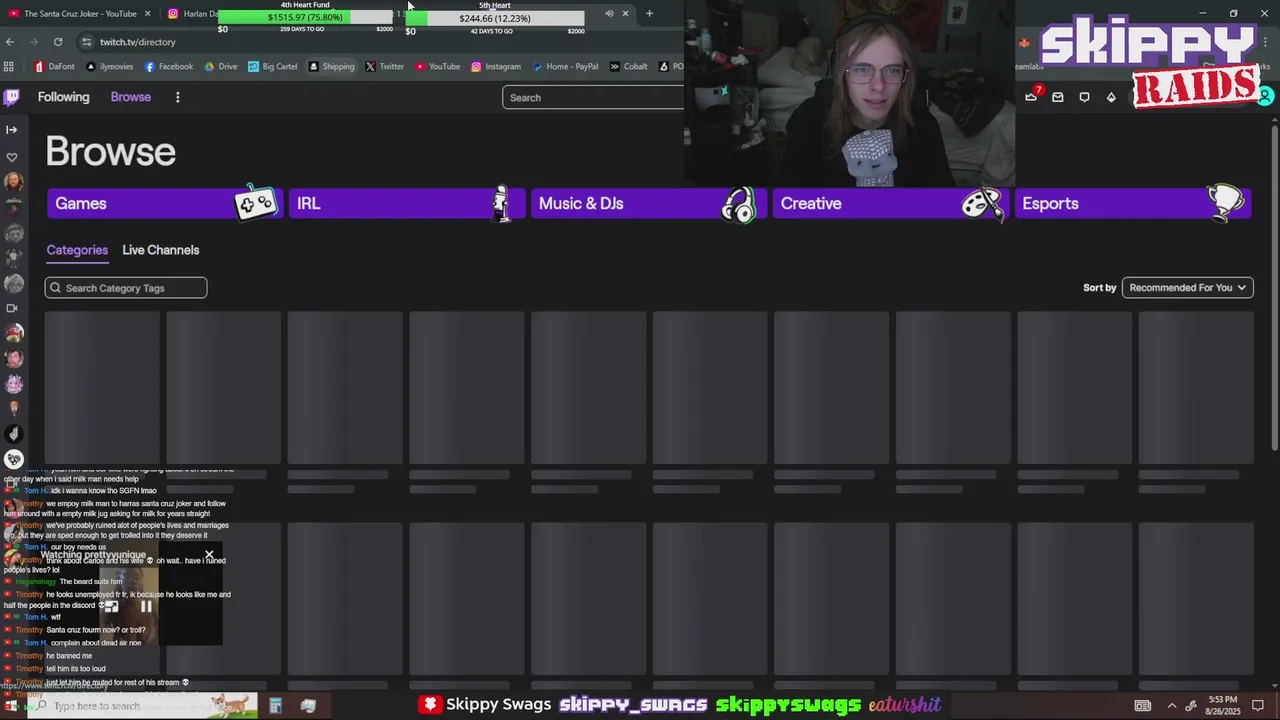Open the Big Cartel bookmark
Image resolution: width=1280 pixels, height=720 pixels.
pyautogui.click(x=273, y=66)
